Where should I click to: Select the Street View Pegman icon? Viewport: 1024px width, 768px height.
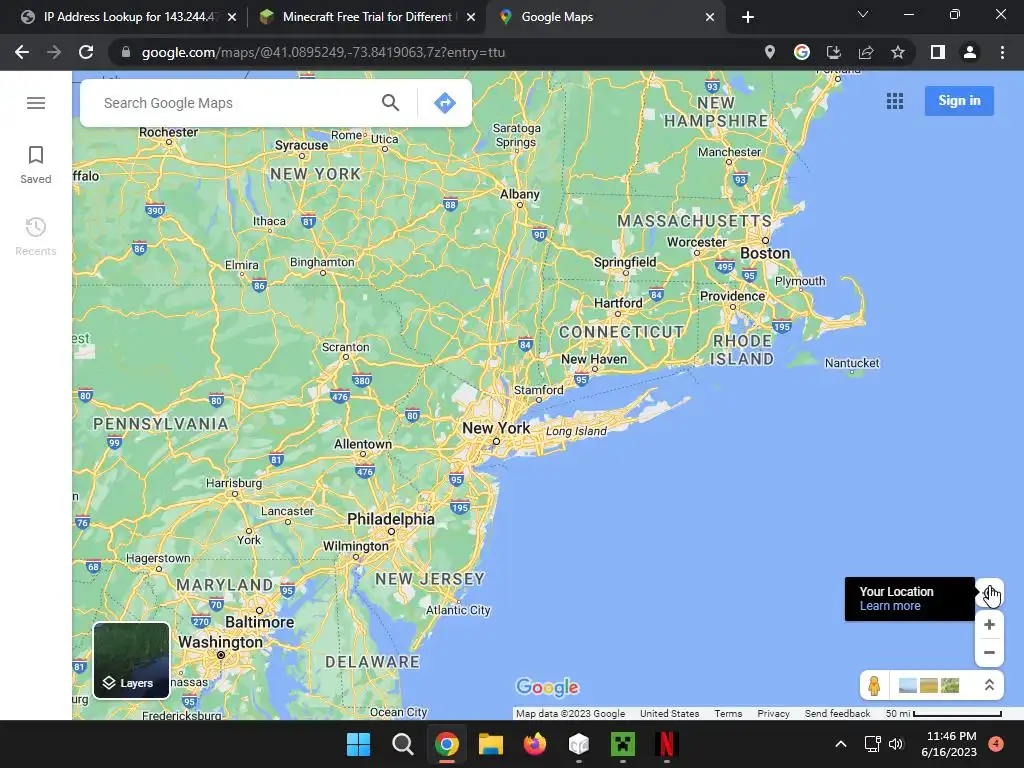[x=874, y=685]
